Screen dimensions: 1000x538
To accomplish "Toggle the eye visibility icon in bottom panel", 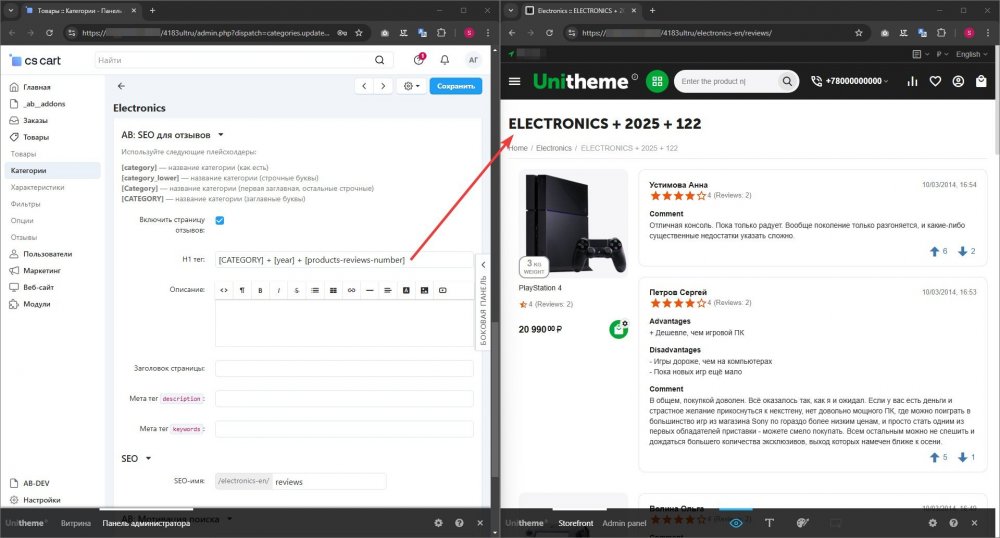I will [736, 523].
